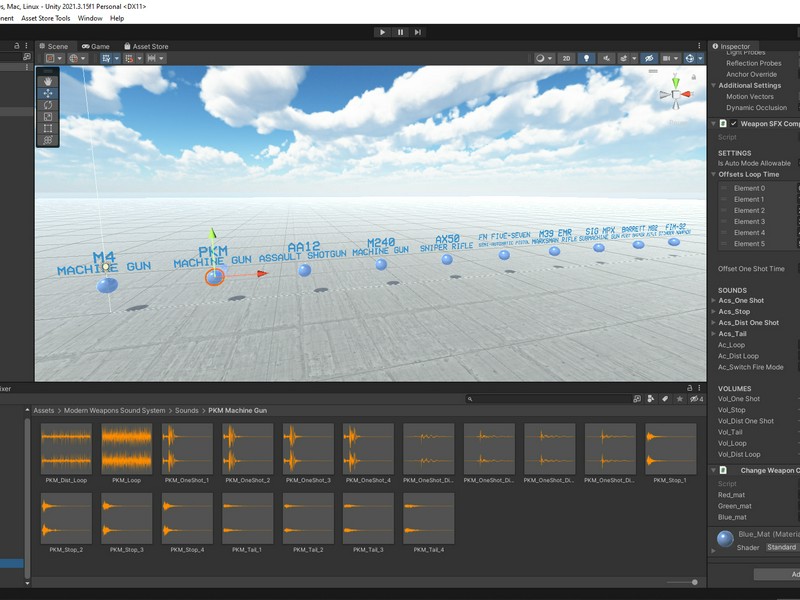Screen dimensions: 800x600
Task: Toggle the scene Gizmos button
Action: click(x=690, y=58)
